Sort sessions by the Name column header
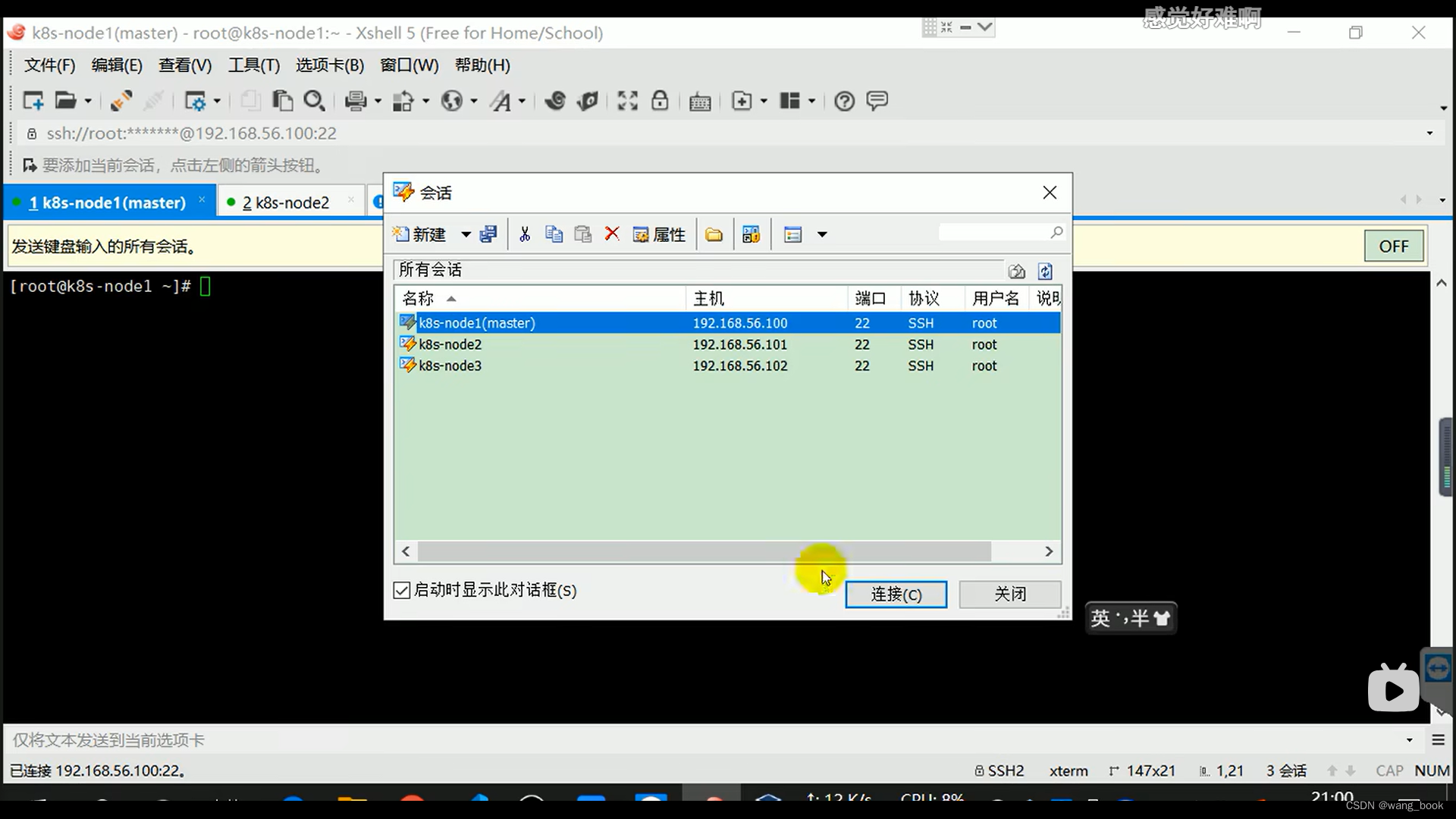This screenshot has height=819, width=1456. (x=540, y=299)
